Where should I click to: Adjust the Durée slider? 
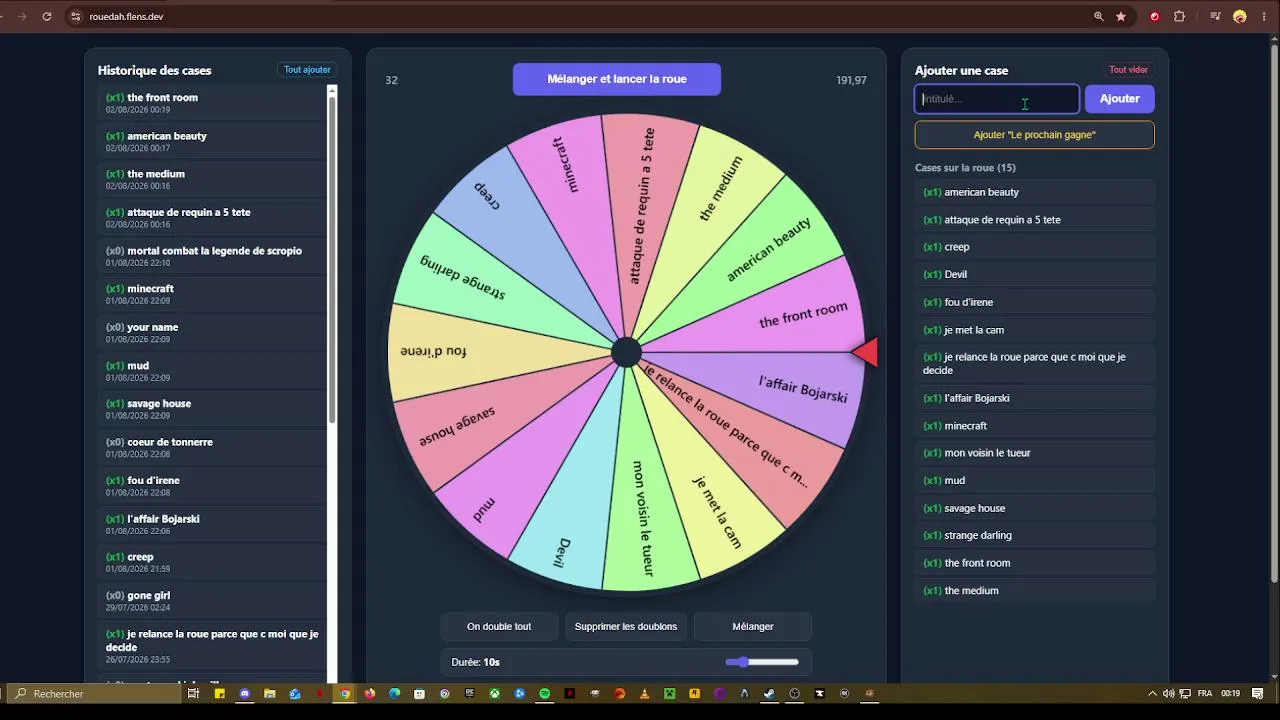(762, 662)
